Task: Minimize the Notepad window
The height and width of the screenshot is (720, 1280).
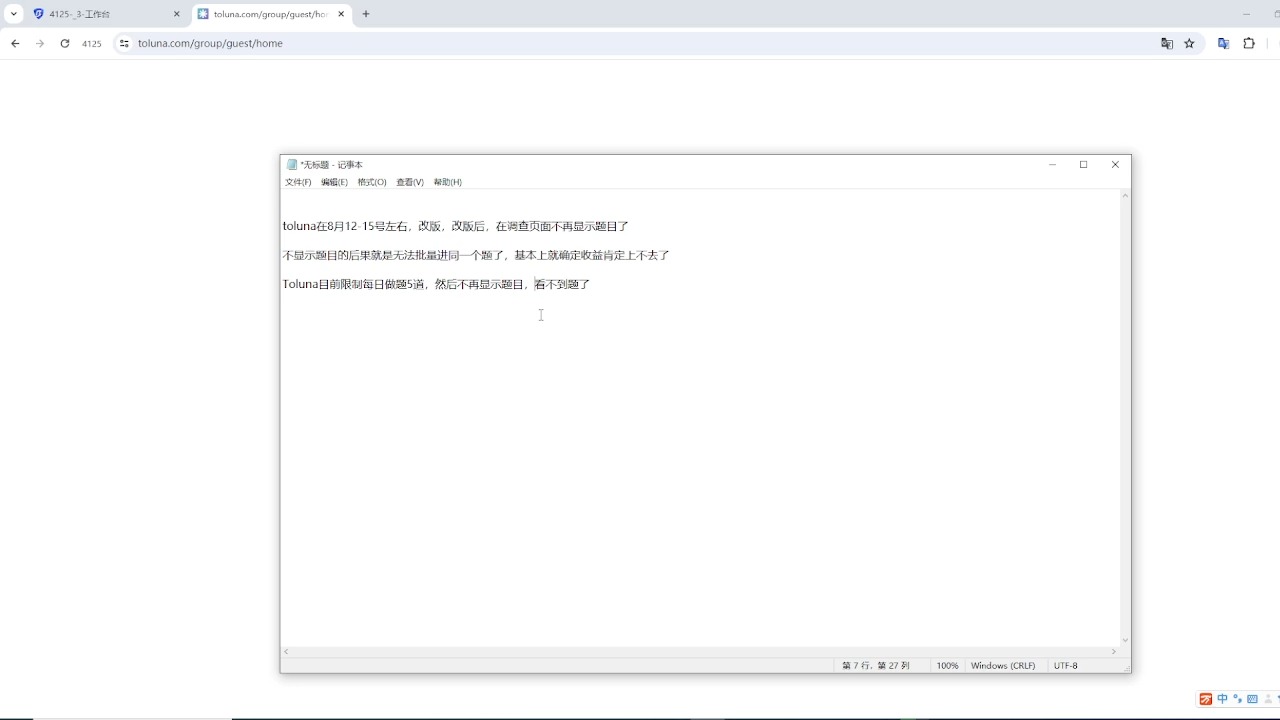Action: coord(1052,164)
